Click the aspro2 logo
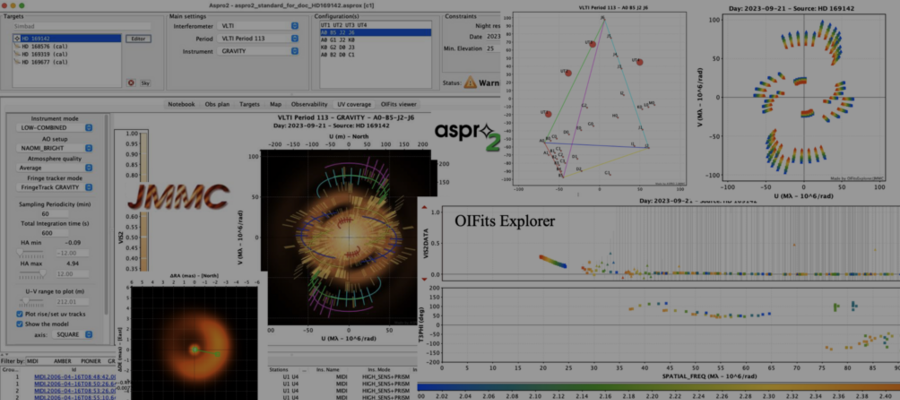 [x=468, y=135]
